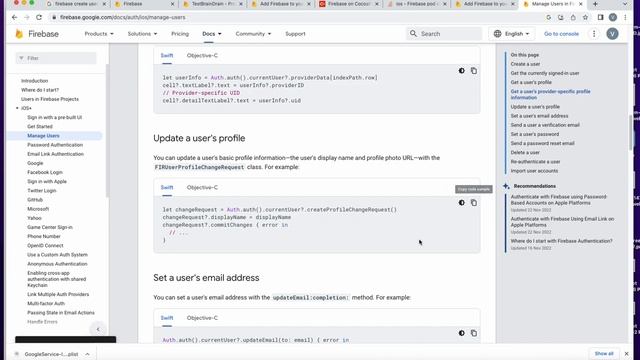Switch to the TextBrainDrain browser tab
Image resolution: width=640 pixels, height=360 pixels.
coord(212,4)
